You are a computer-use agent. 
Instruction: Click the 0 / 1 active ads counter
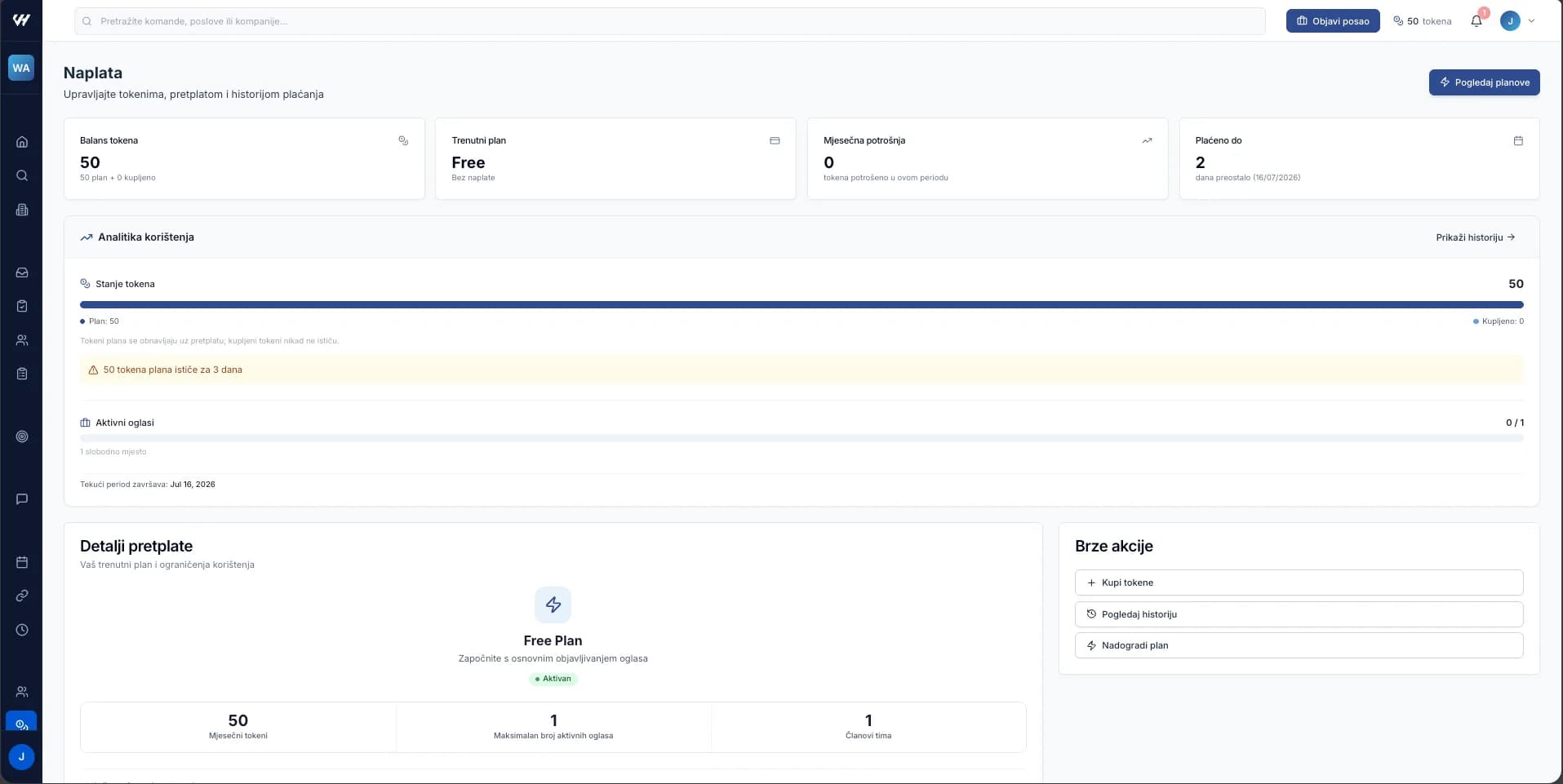tap(1515, 423)
